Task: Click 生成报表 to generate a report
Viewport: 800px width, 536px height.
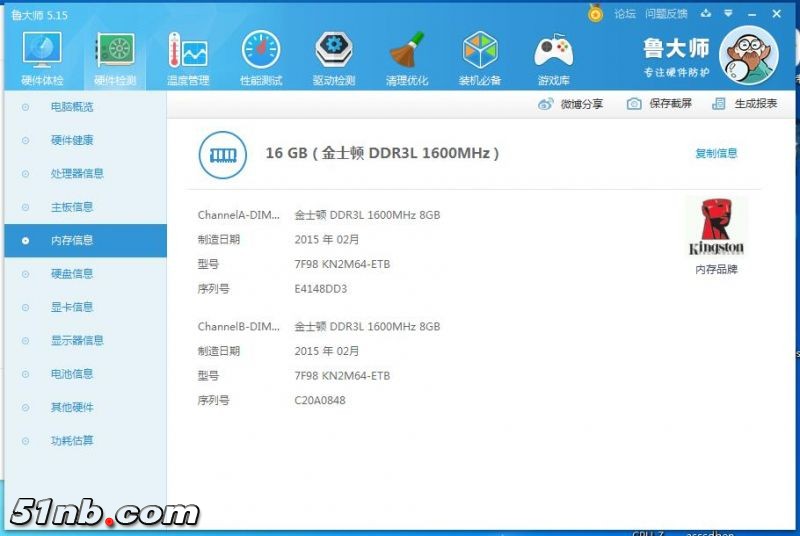Action: point(745,104)
